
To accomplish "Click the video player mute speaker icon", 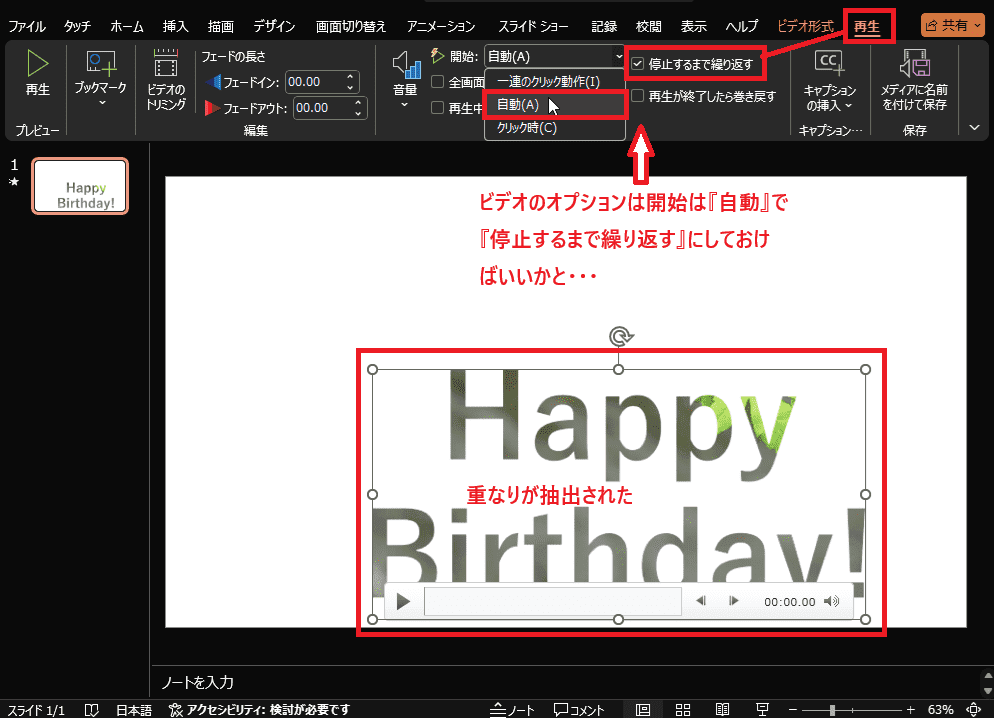I will (x=831, y=602).
